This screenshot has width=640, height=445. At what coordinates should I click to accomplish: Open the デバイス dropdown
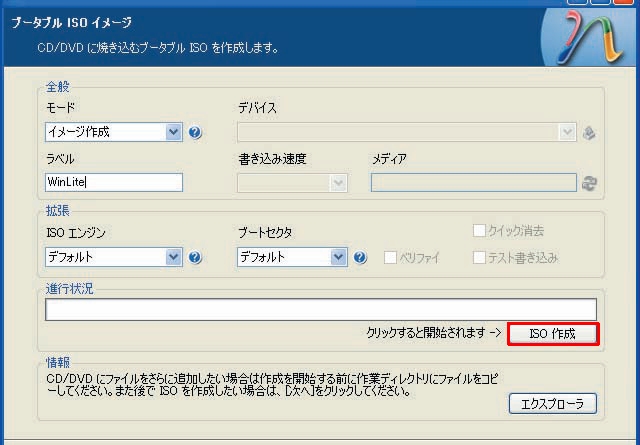(407, 132)
